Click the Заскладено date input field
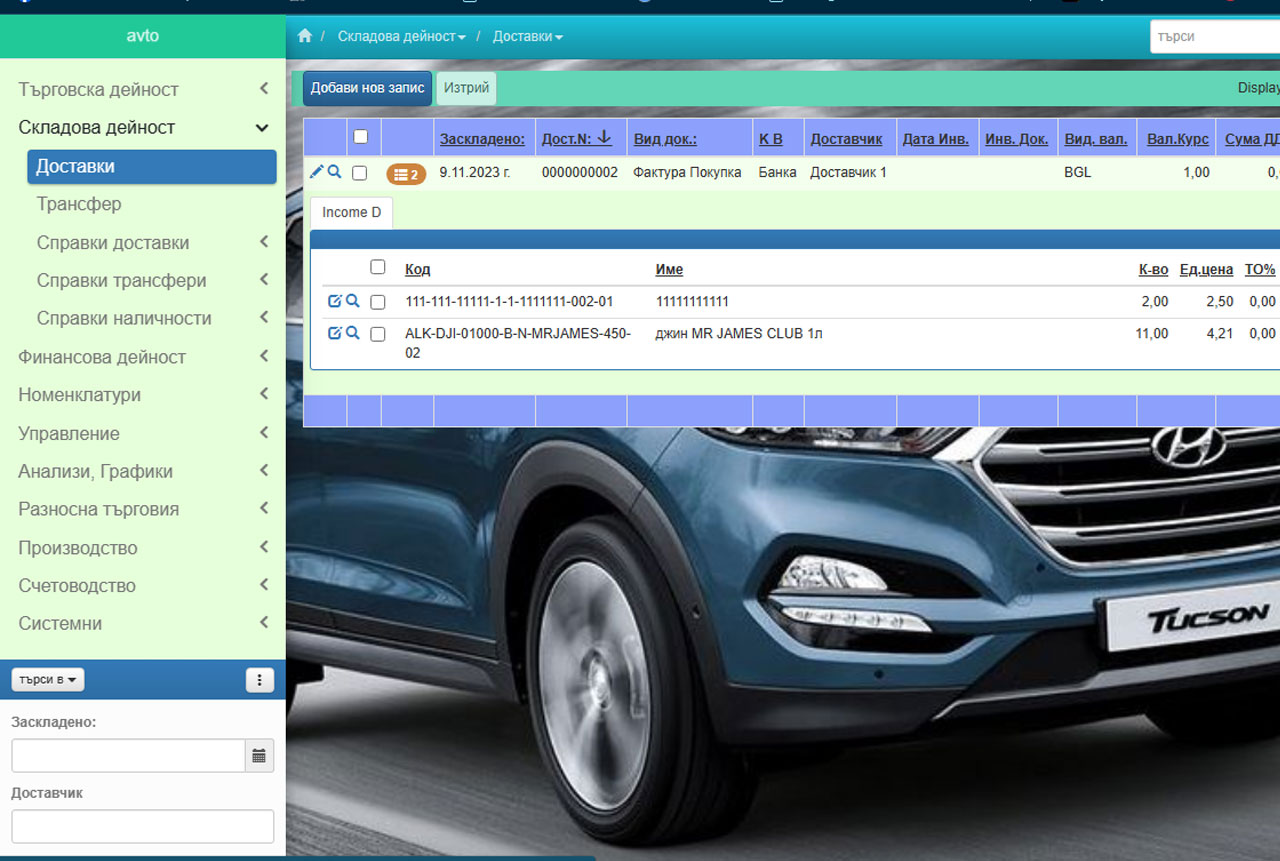 tap(128, 756)
